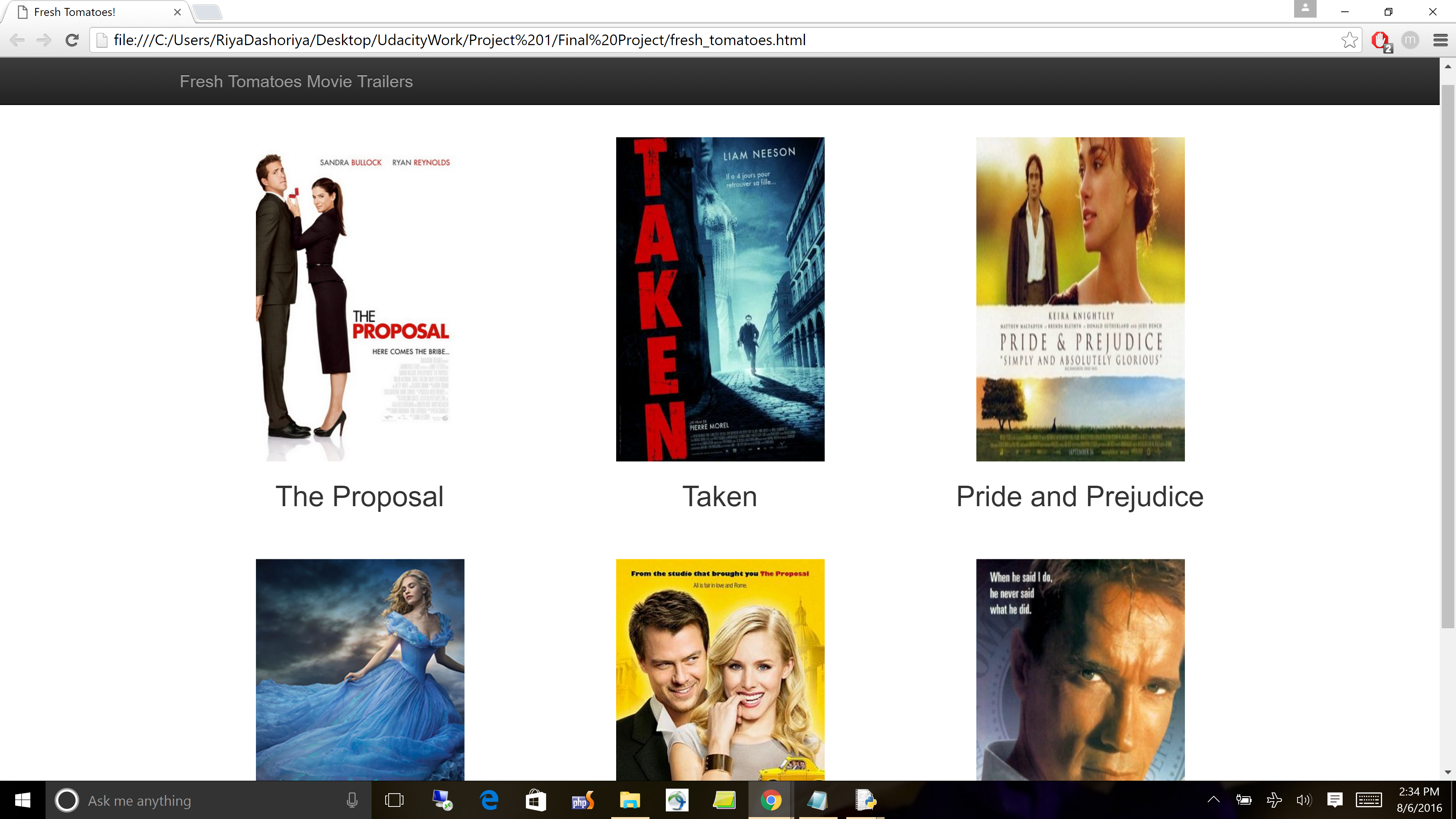Open the battery status tray icon
Screen dimensions: 1456x819
pos(1244,800)
